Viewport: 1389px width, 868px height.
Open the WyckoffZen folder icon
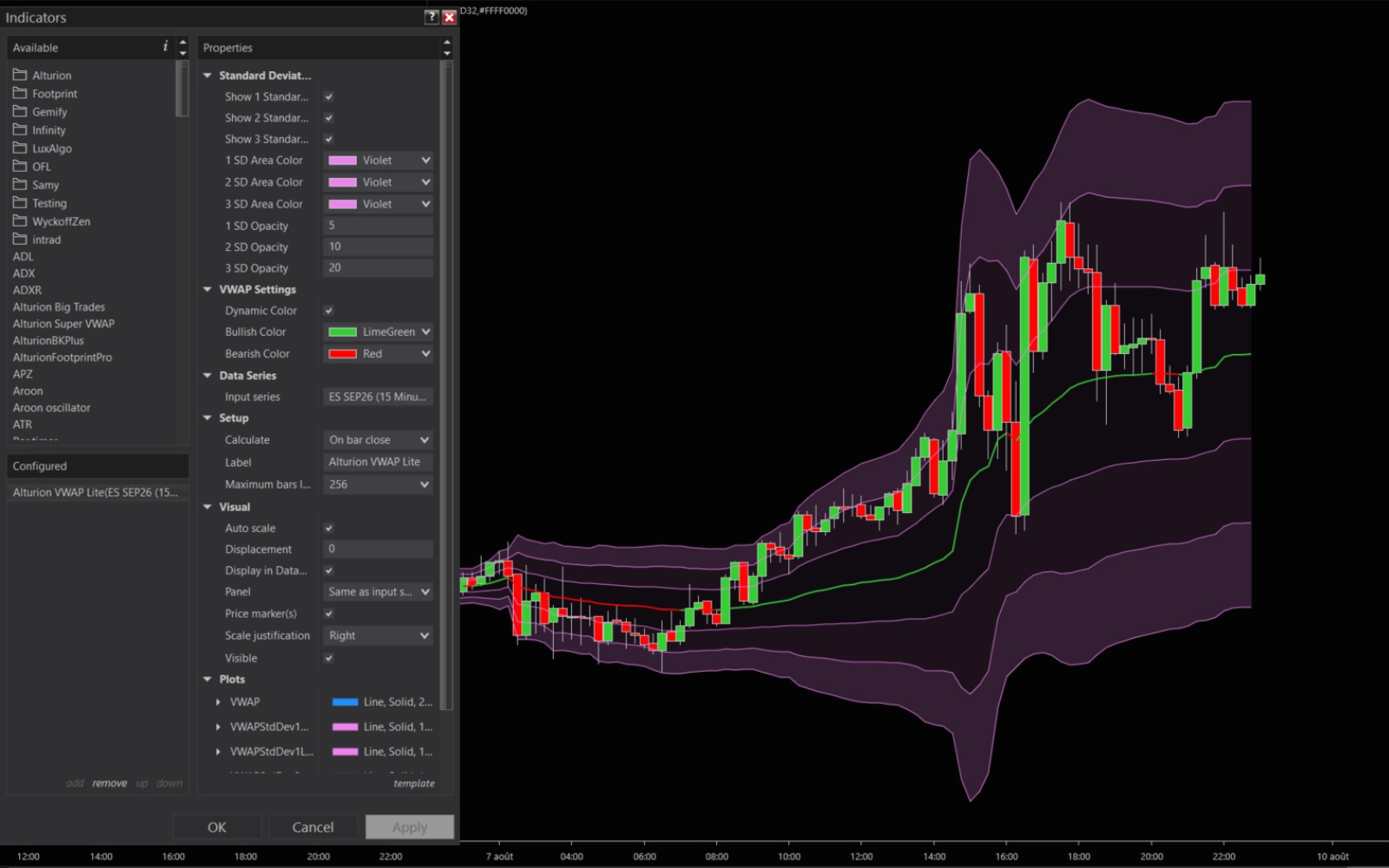coord(20,220)
